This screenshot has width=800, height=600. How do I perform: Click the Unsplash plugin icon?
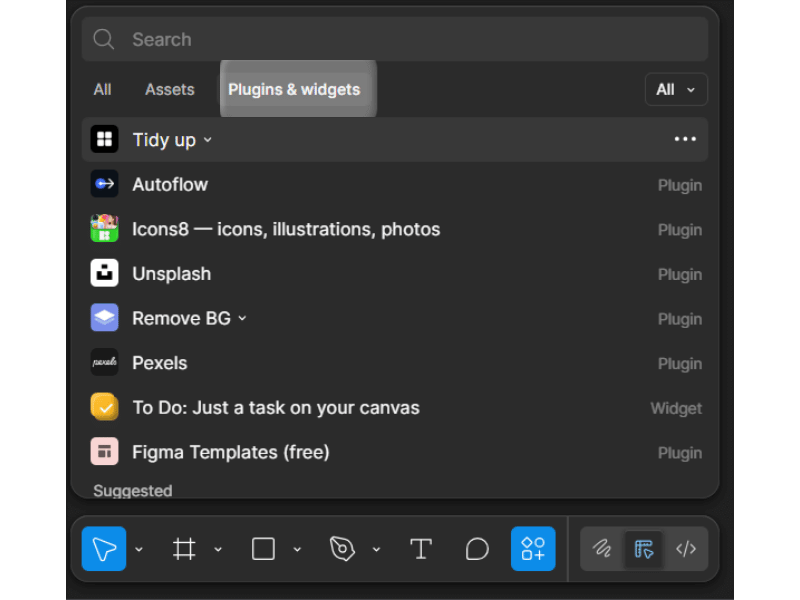point(105,273)
